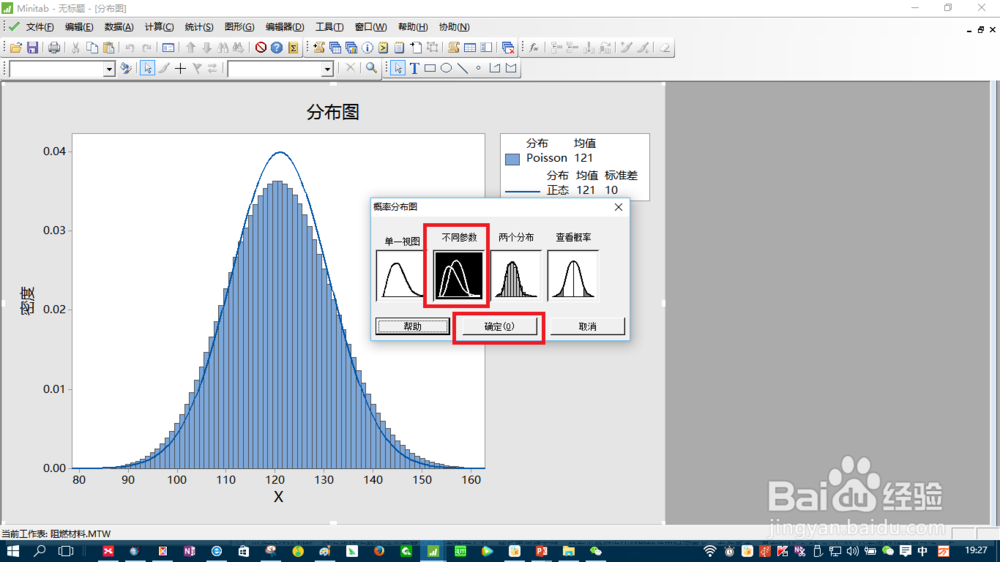
Task: Open the OneNote taskbar icon
Action: pyautogui.click(x=189, y=551)
